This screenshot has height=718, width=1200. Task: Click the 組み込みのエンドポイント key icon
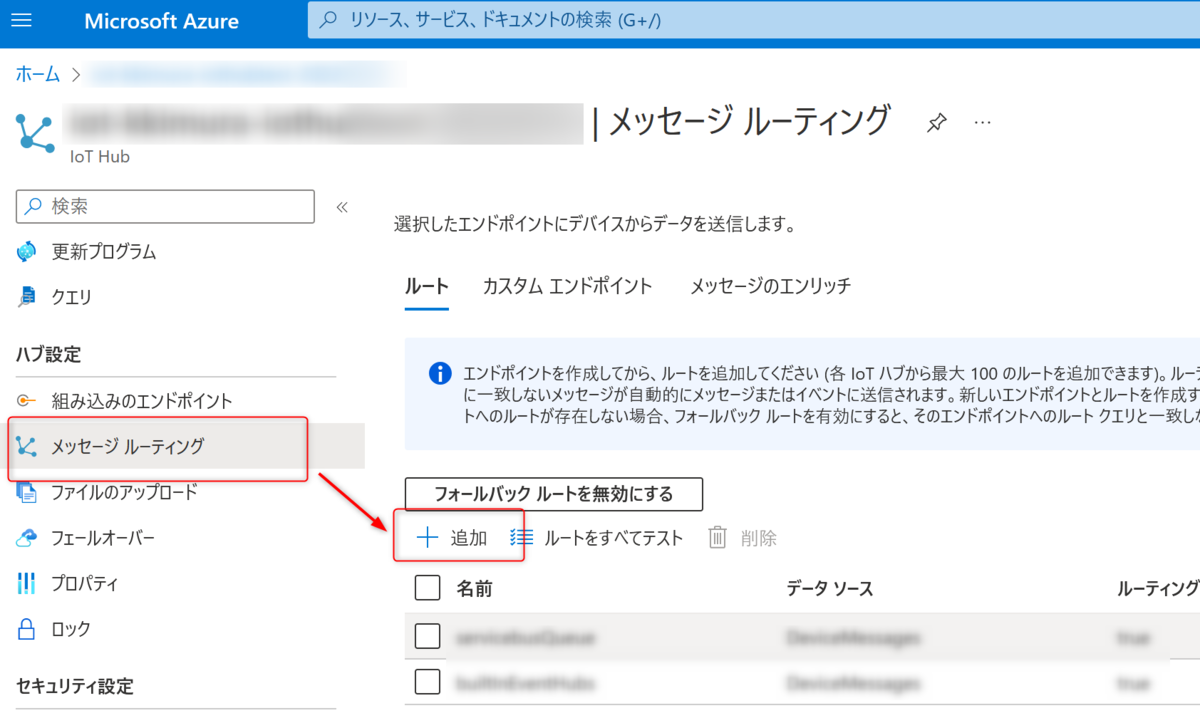(27, 401)
